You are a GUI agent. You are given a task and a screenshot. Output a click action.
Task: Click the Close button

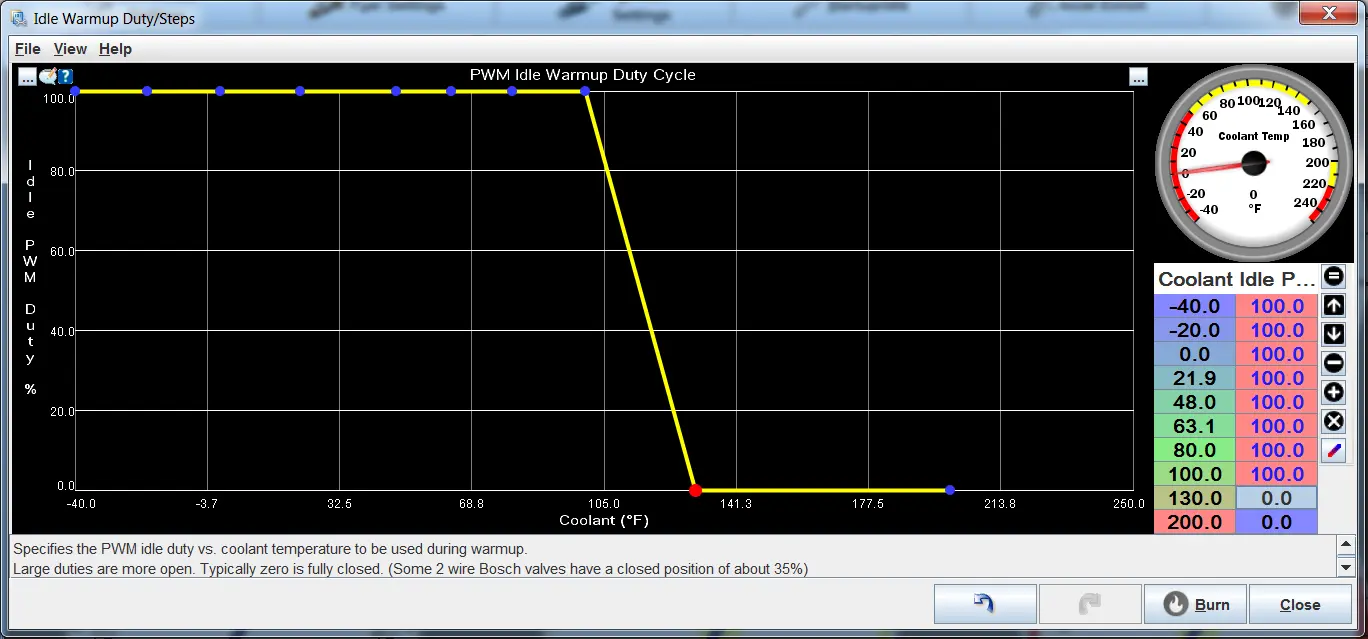pyautogui.click(x=1300, y=604)
